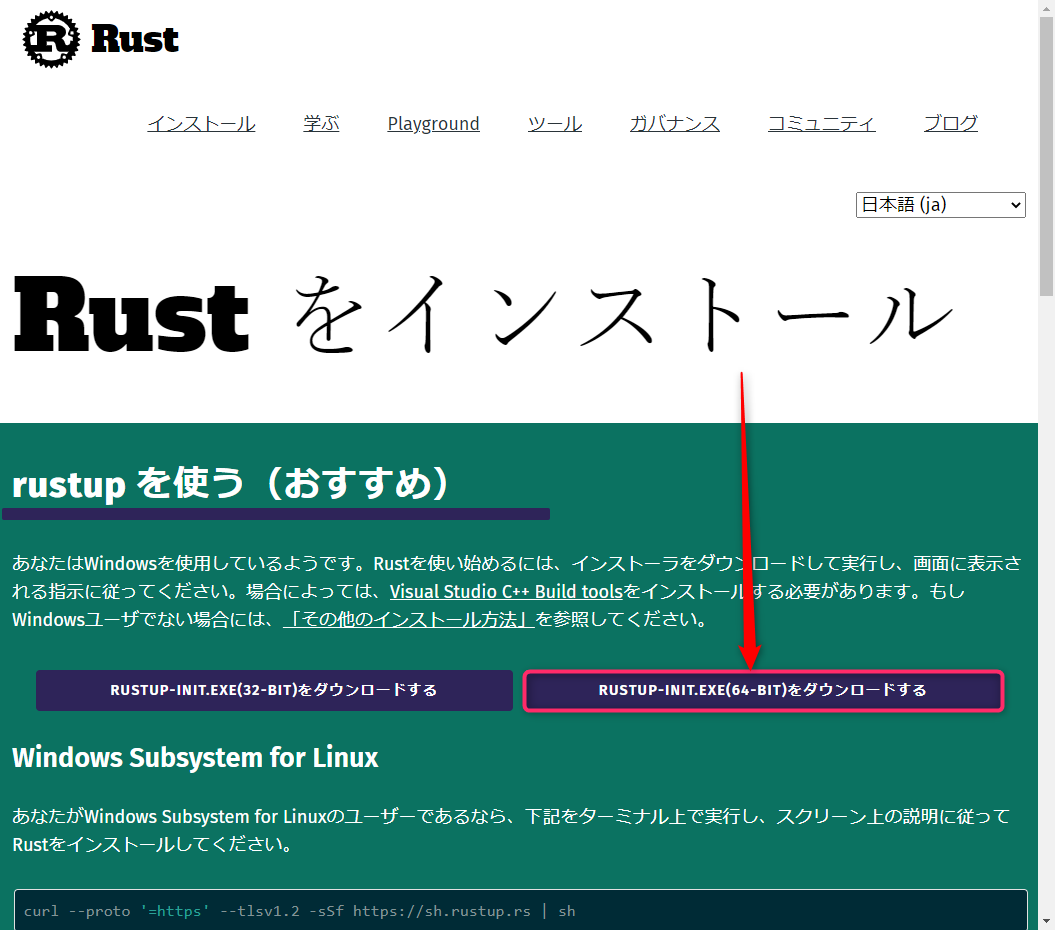Click the Windows Subsystem for Linux heading
This screenshot has width=1055, height=930.
click(x=195, y=758)
